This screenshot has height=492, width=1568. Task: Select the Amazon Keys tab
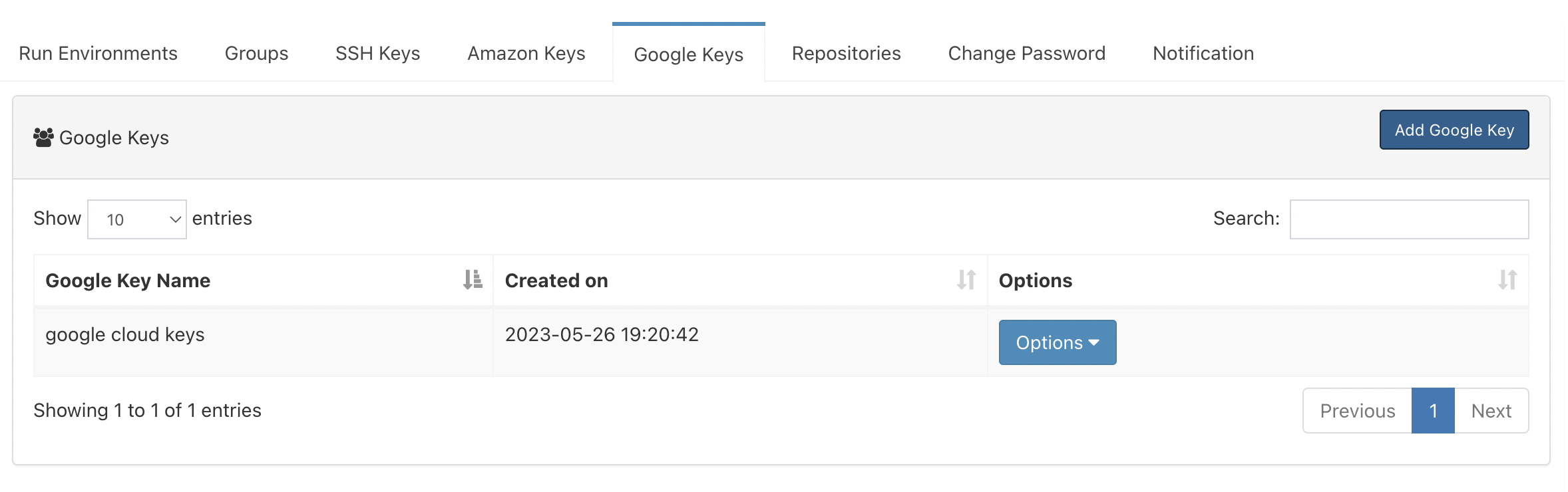point(526,53)
